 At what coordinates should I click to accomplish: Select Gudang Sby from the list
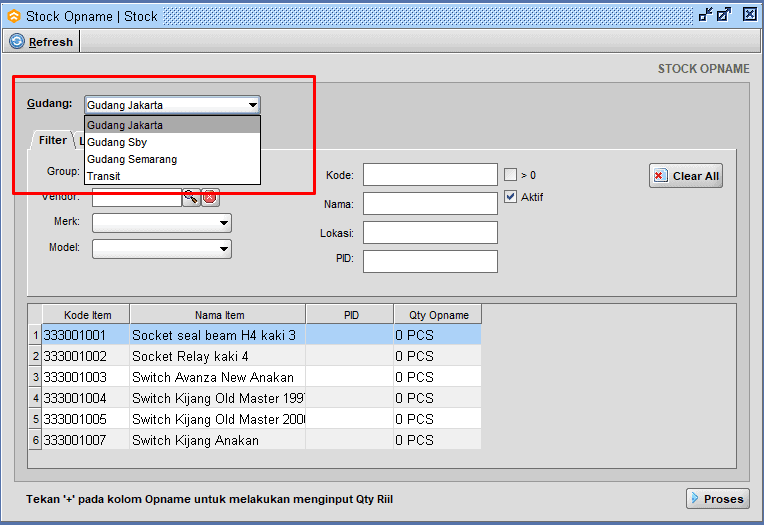point(117,142)
